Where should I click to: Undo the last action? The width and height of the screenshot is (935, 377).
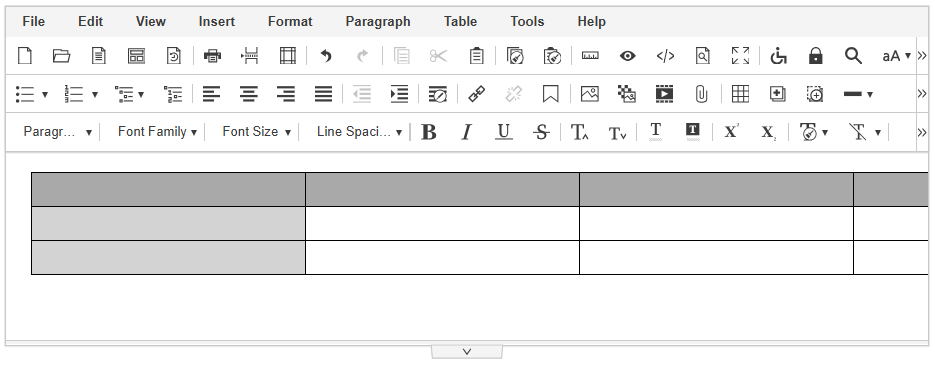[x=326, y=56]
